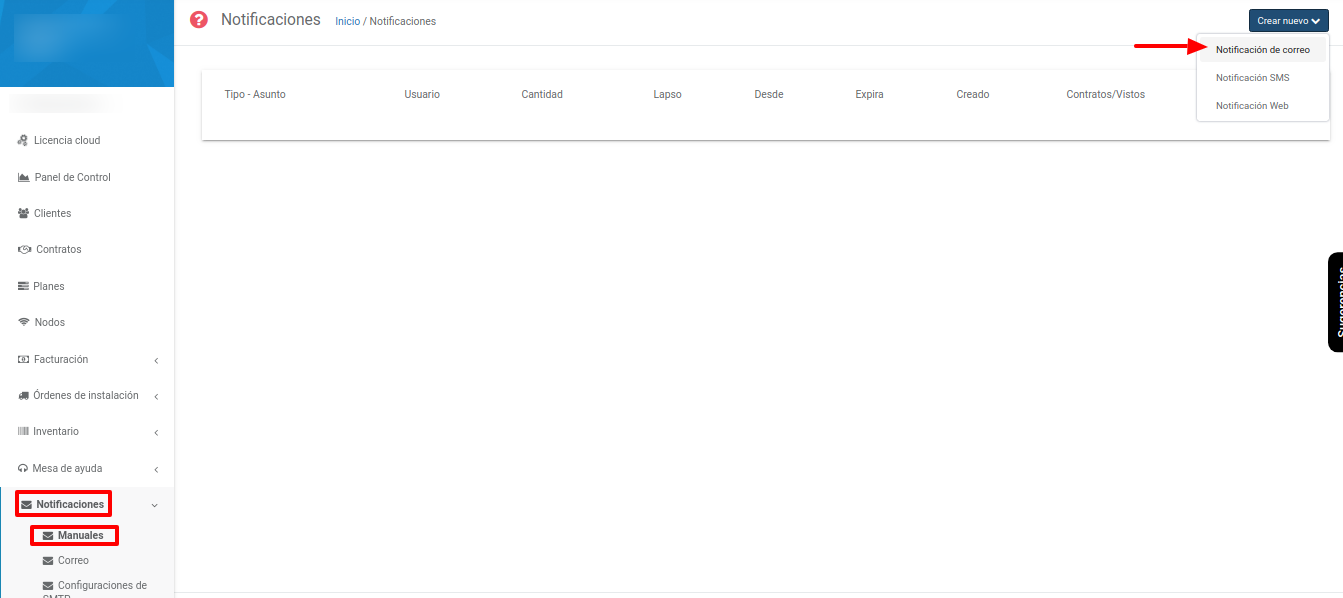This screenshot has height=598, width=1343.
Task: Click the Lapso column header
Action: point(667,94)
